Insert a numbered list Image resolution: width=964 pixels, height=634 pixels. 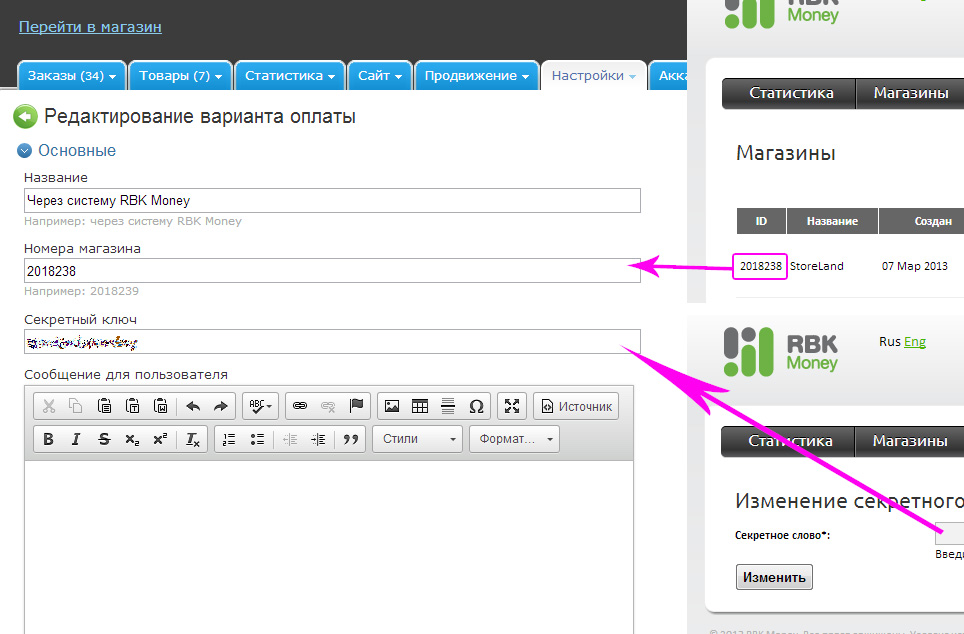tap(229, 439)
